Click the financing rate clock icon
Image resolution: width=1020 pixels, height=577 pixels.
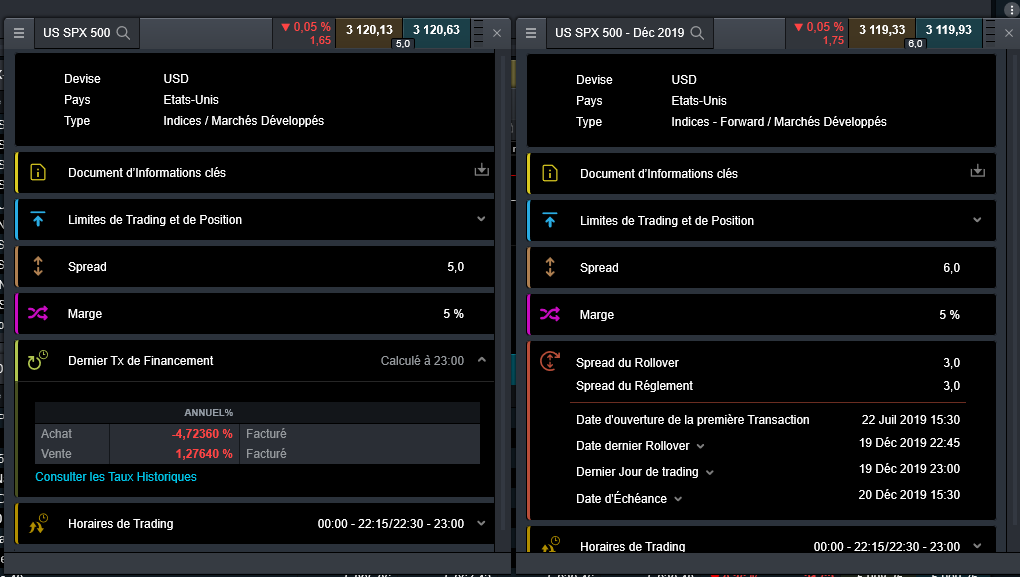click(38, 360)
